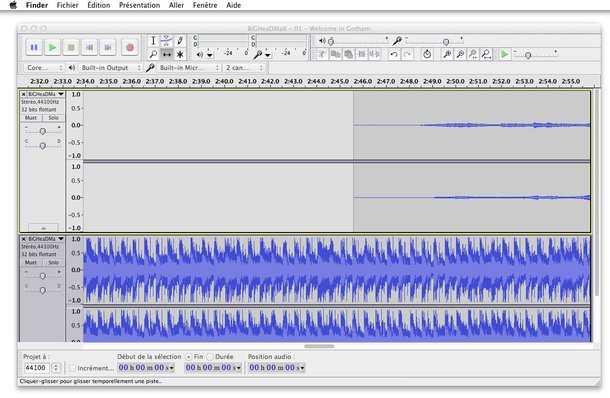This screenshot has width=610, height=398.
Task: Select the Fin radio button
Action: [189, 357]
